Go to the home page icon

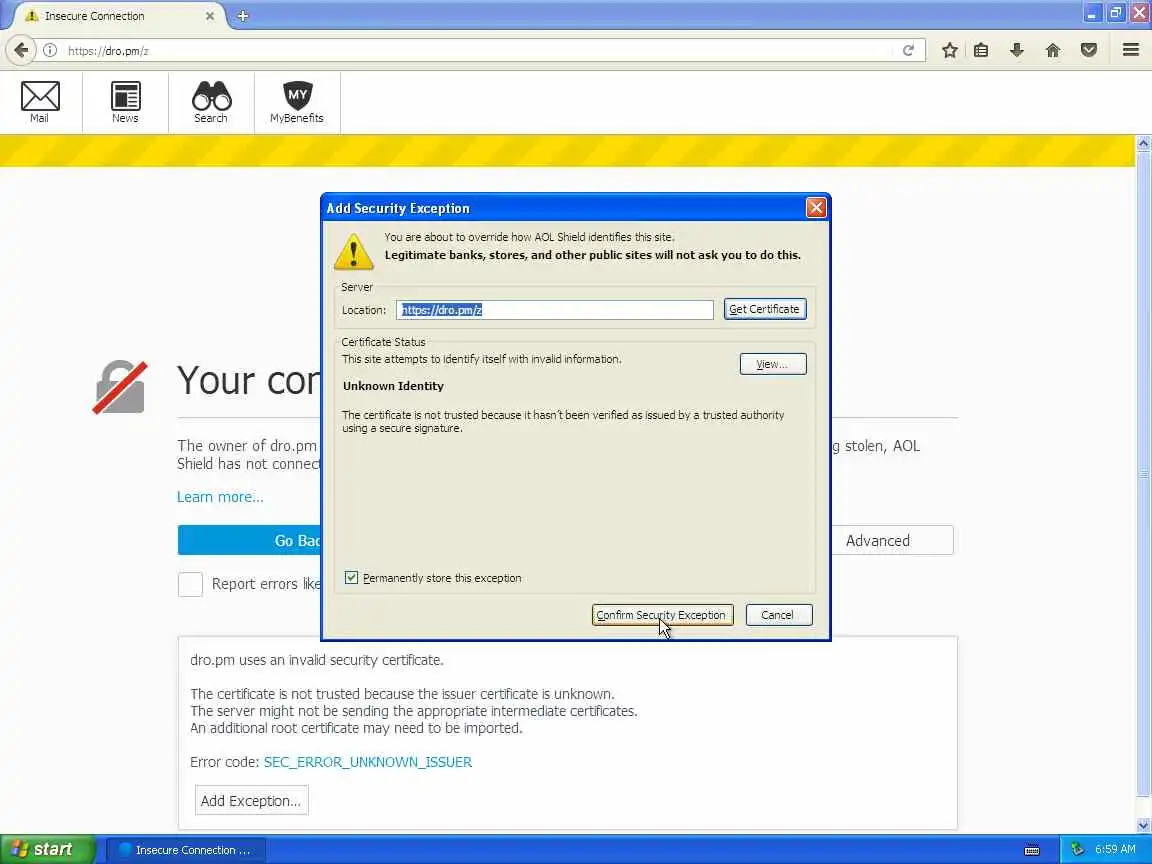(1053, 50)
